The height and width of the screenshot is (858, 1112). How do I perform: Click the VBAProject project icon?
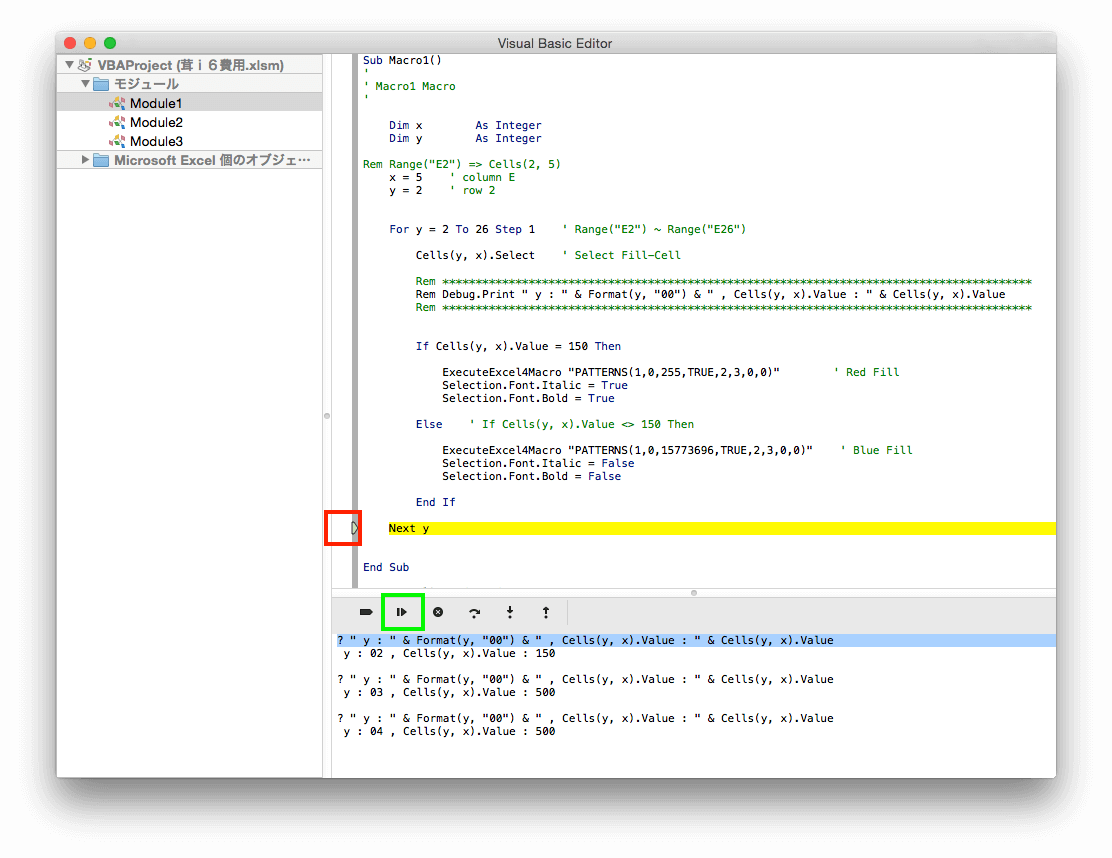click(x=85, y=65)
